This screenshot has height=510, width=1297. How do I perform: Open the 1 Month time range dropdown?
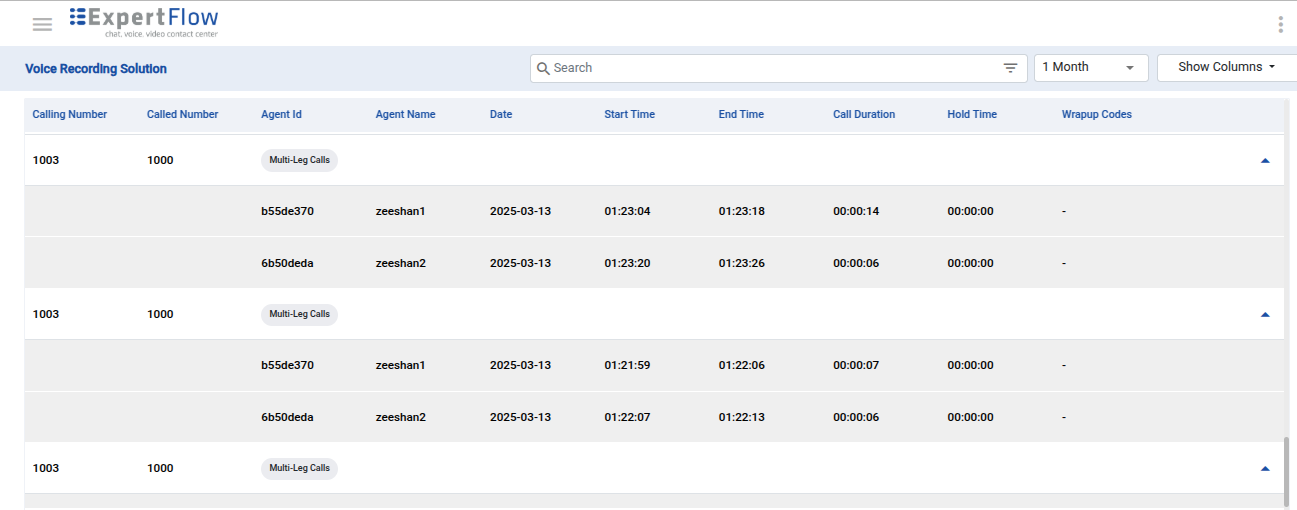[1090, 68]
